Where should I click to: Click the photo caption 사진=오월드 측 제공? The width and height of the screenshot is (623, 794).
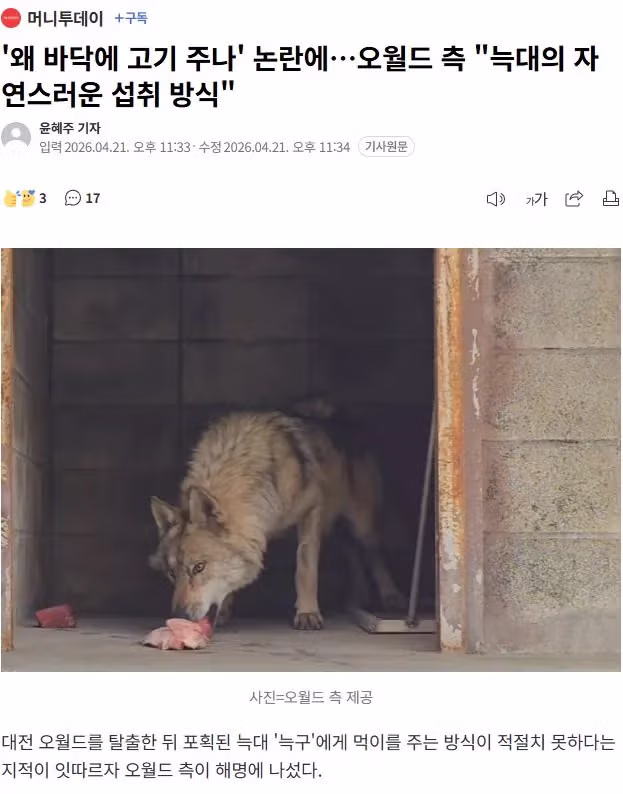[x=311, y=697]
